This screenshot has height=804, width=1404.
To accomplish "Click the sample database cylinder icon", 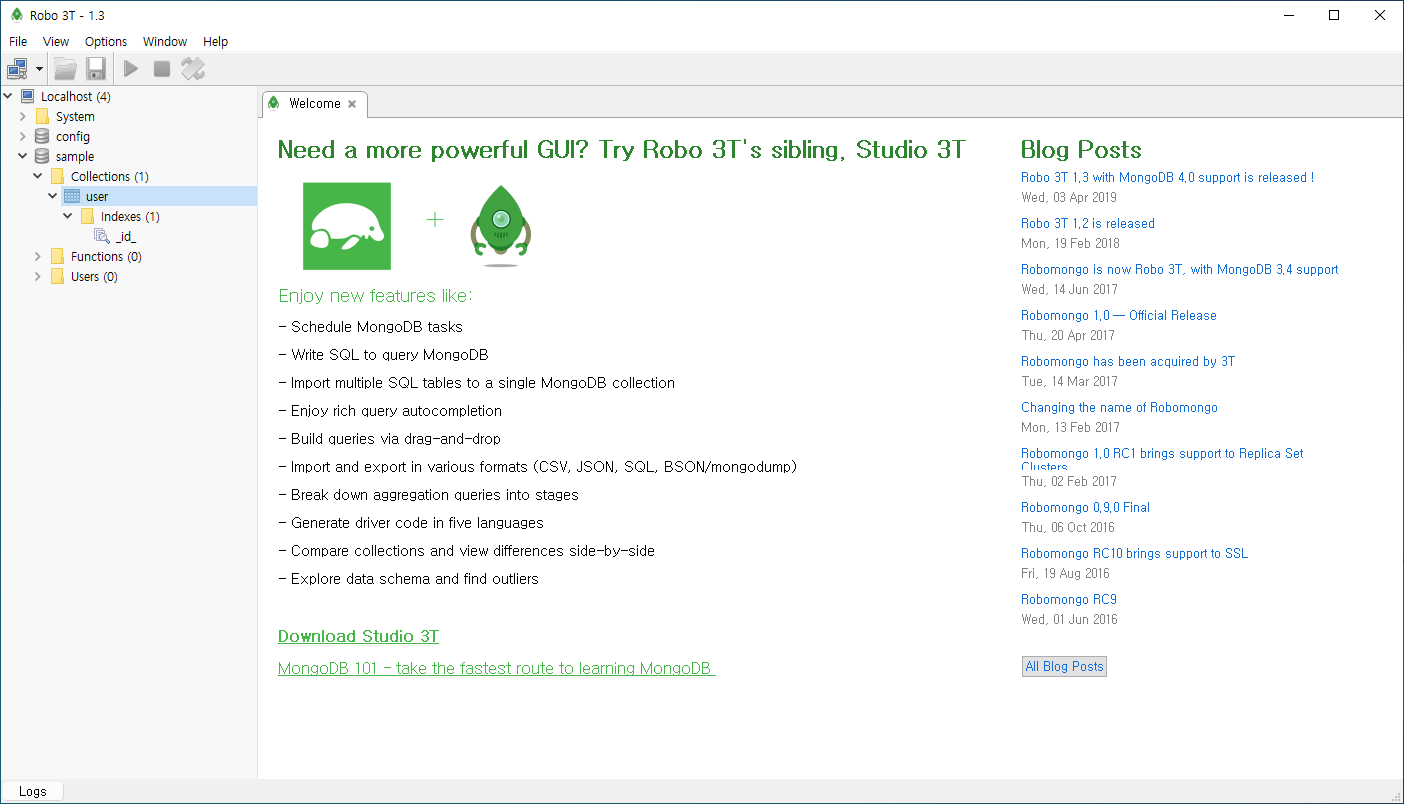I will tap(42, 156).
